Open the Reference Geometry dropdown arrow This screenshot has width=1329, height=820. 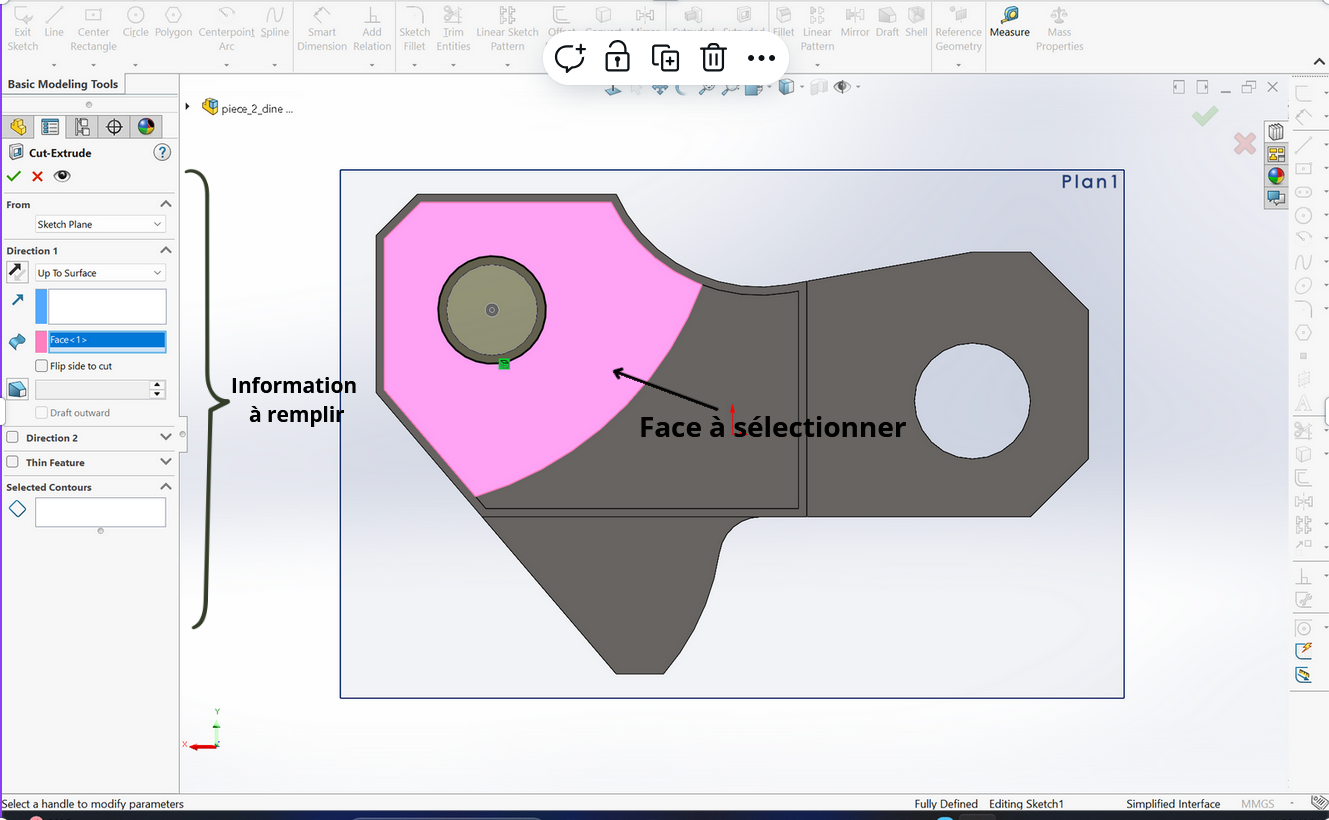point(958,65)
